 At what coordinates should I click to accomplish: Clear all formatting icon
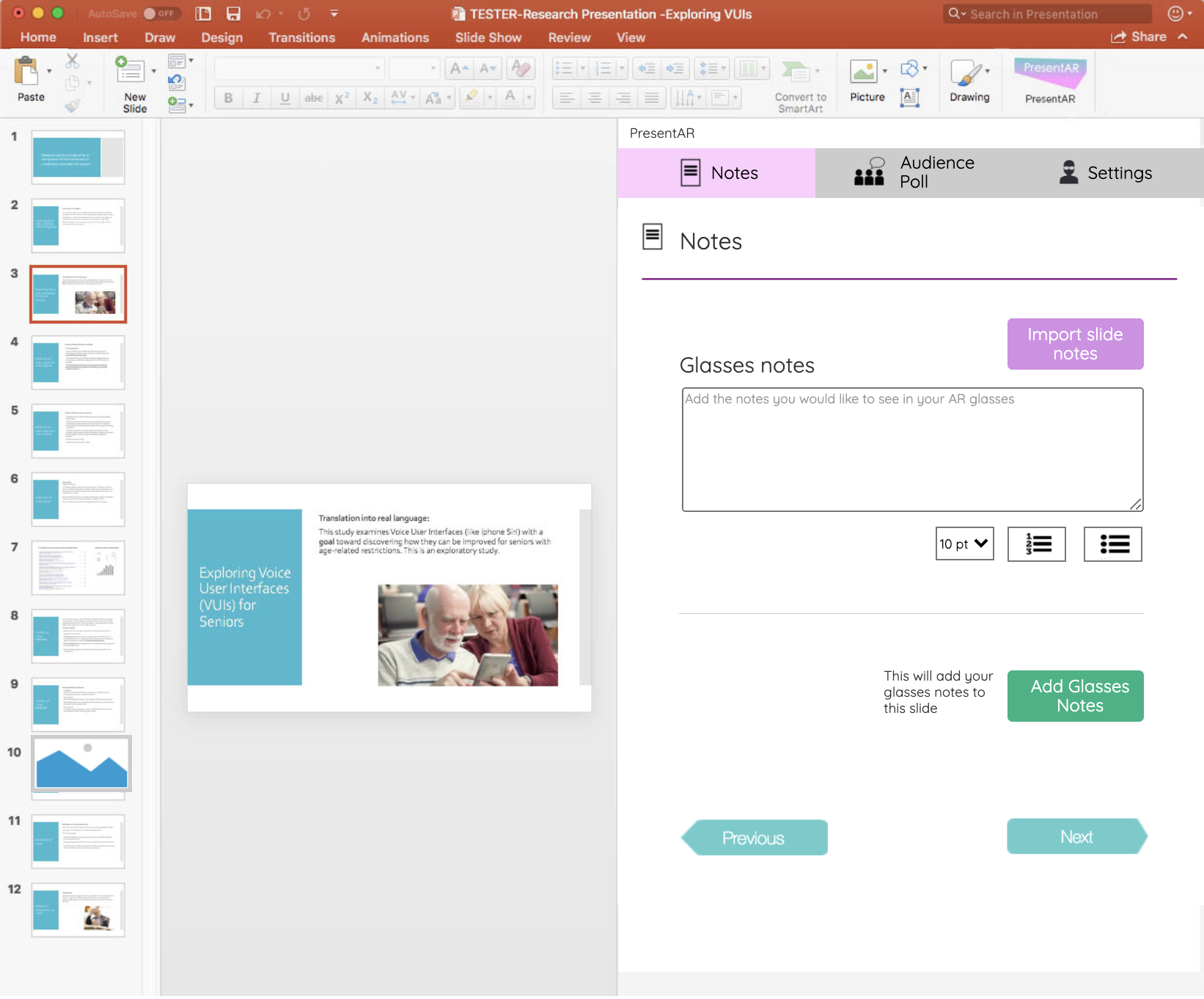(521, 68)
